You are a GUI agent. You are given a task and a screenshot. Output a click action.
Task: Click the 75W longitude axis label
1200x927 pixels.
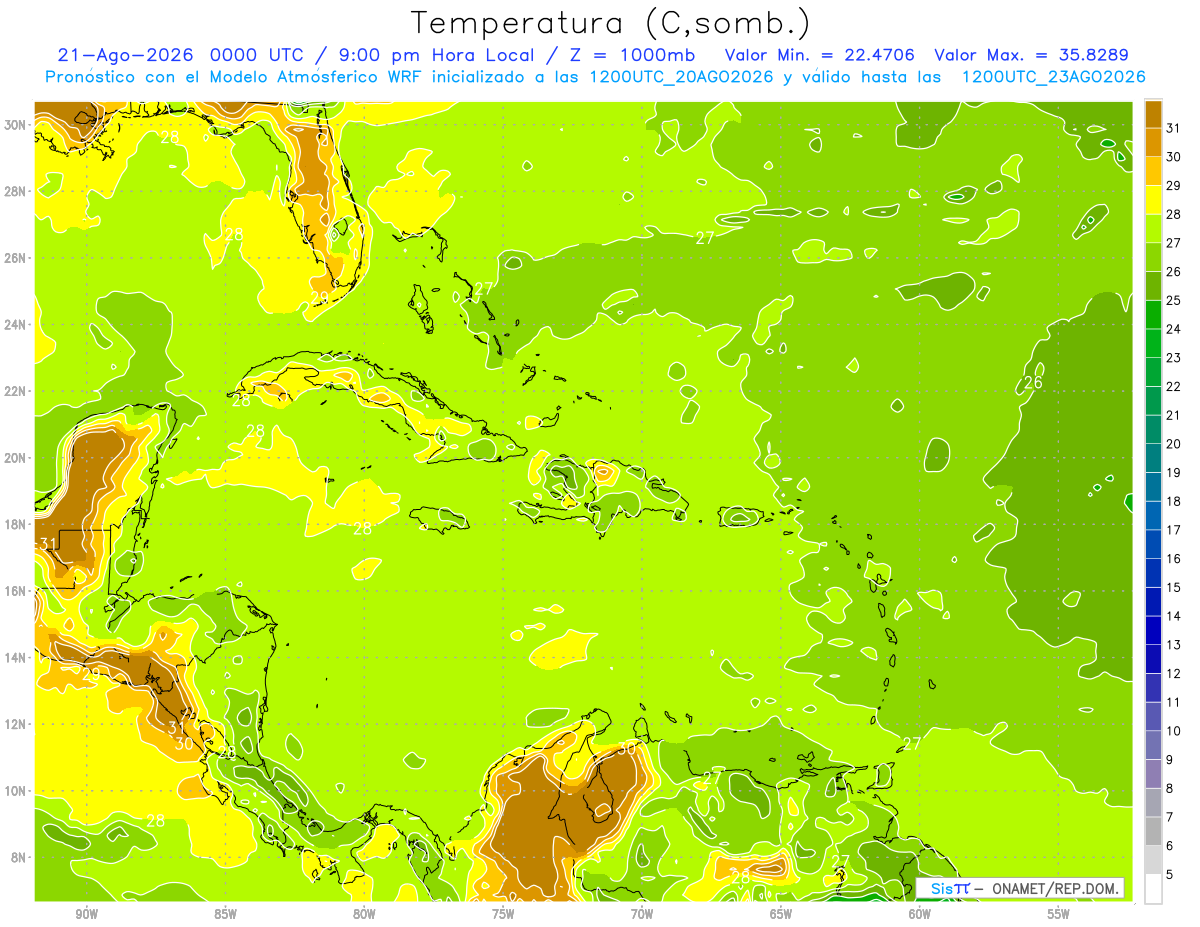tap(503, 914)
